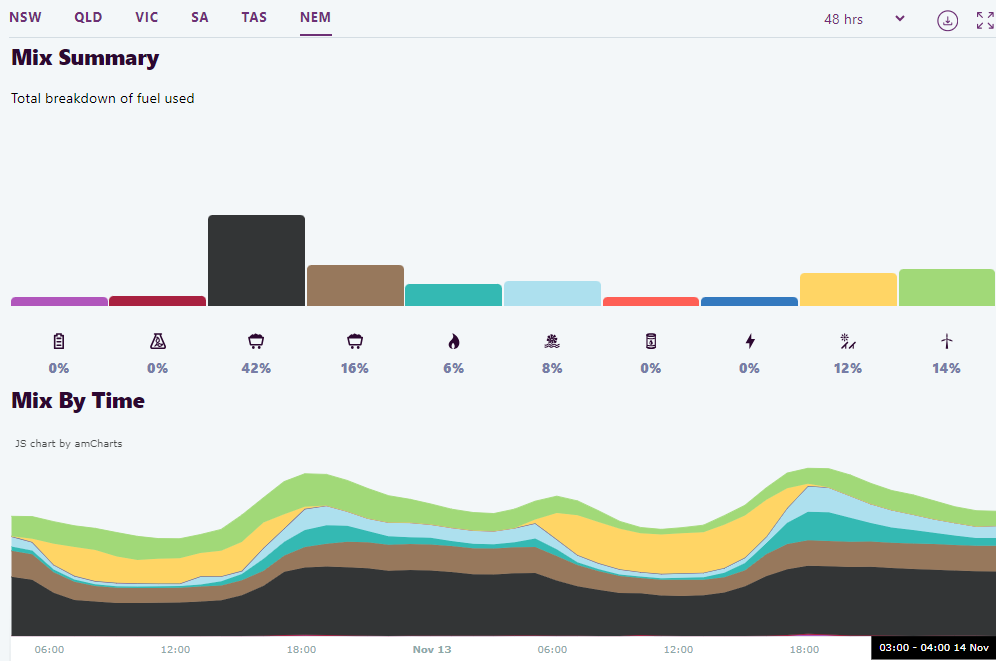
Task: Click the Nov 13 time axis label
Action: coord(432,649)
